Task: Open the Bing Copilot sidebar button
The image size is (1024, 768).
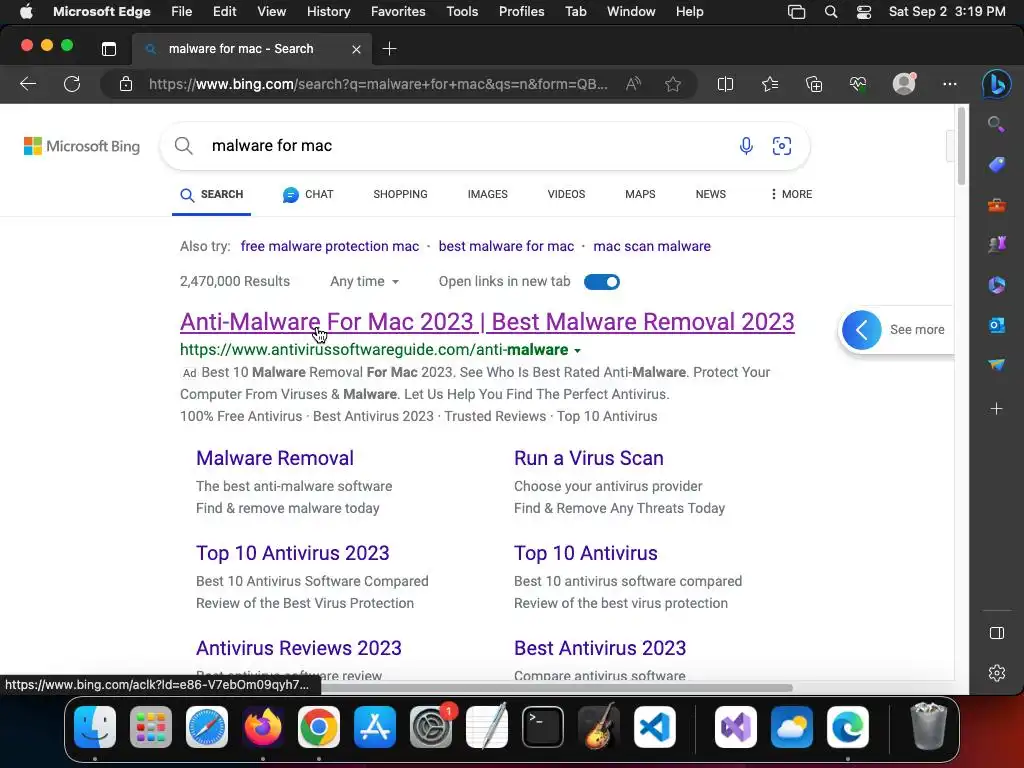Action: (997, 84)
